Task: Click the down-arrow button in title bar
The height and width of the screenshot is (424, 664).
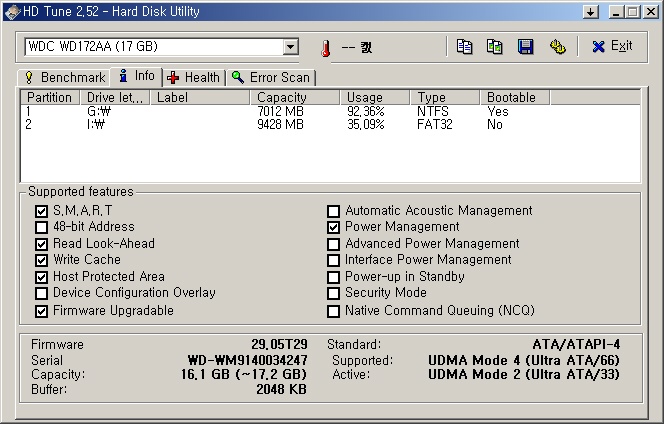Action: 591,12
